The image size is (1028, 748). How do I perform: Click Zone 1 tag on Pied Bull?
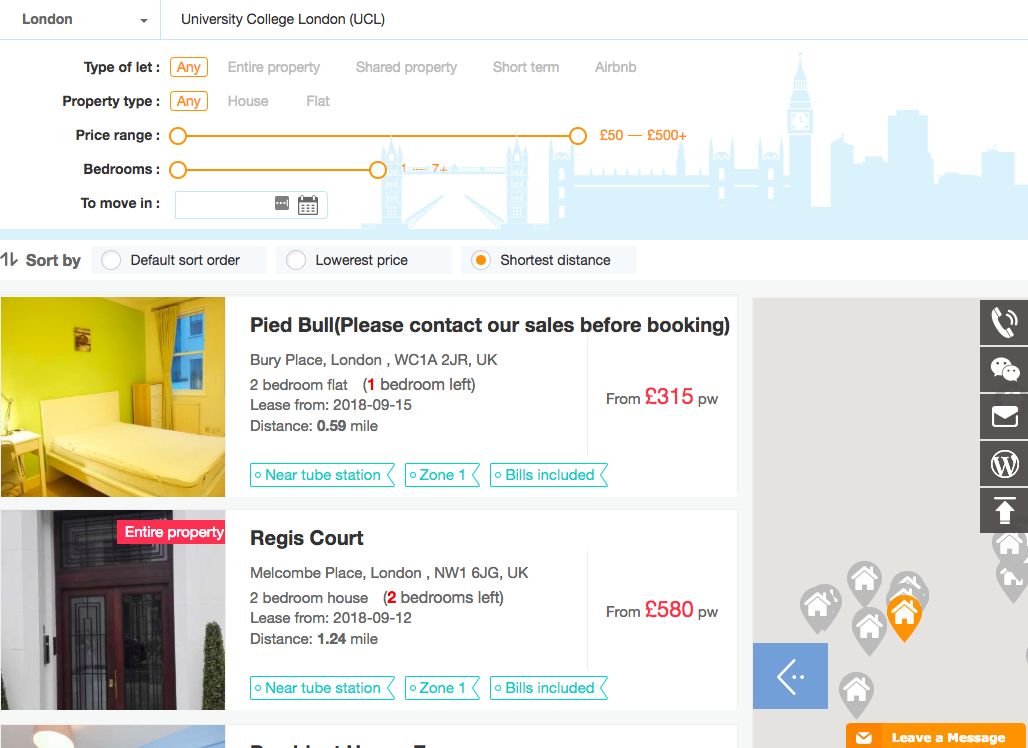click(x=442, y=475)
